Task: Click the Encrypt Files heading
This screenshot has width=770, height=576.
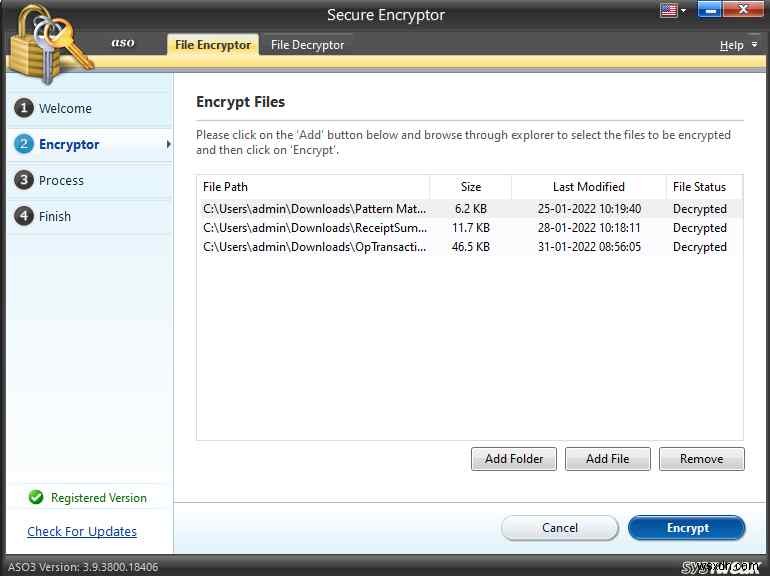Action: pyautogui.click(x=241, y=102)
